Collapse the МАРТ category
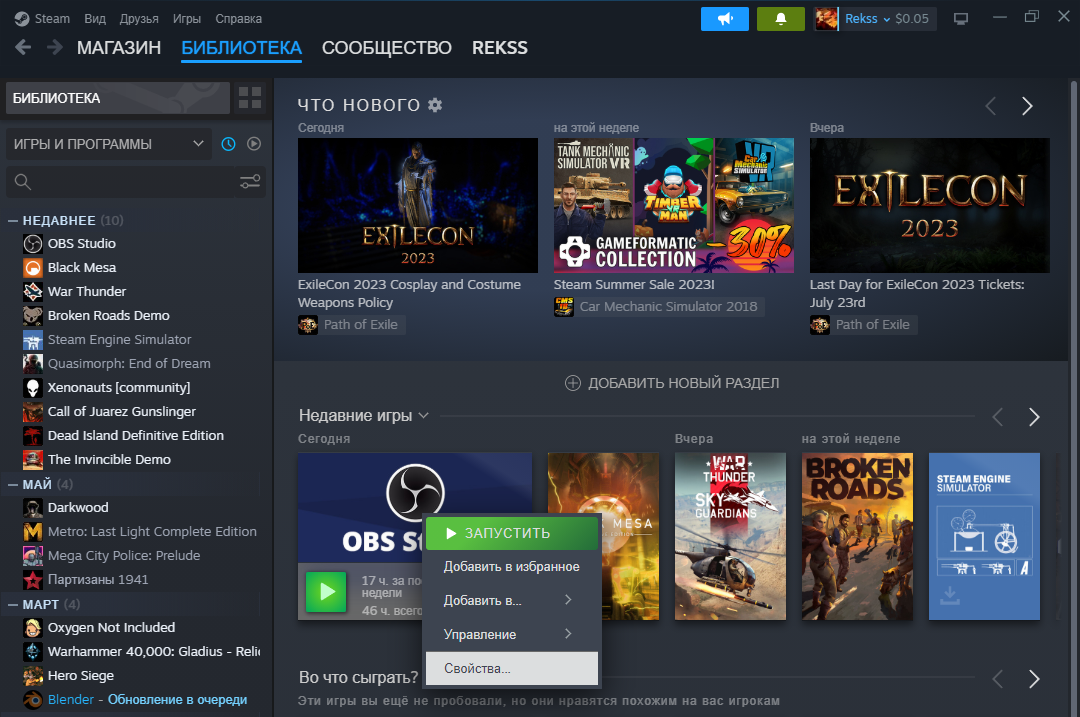Viewport: 1080px width, 717px height. tap(12, 604)
